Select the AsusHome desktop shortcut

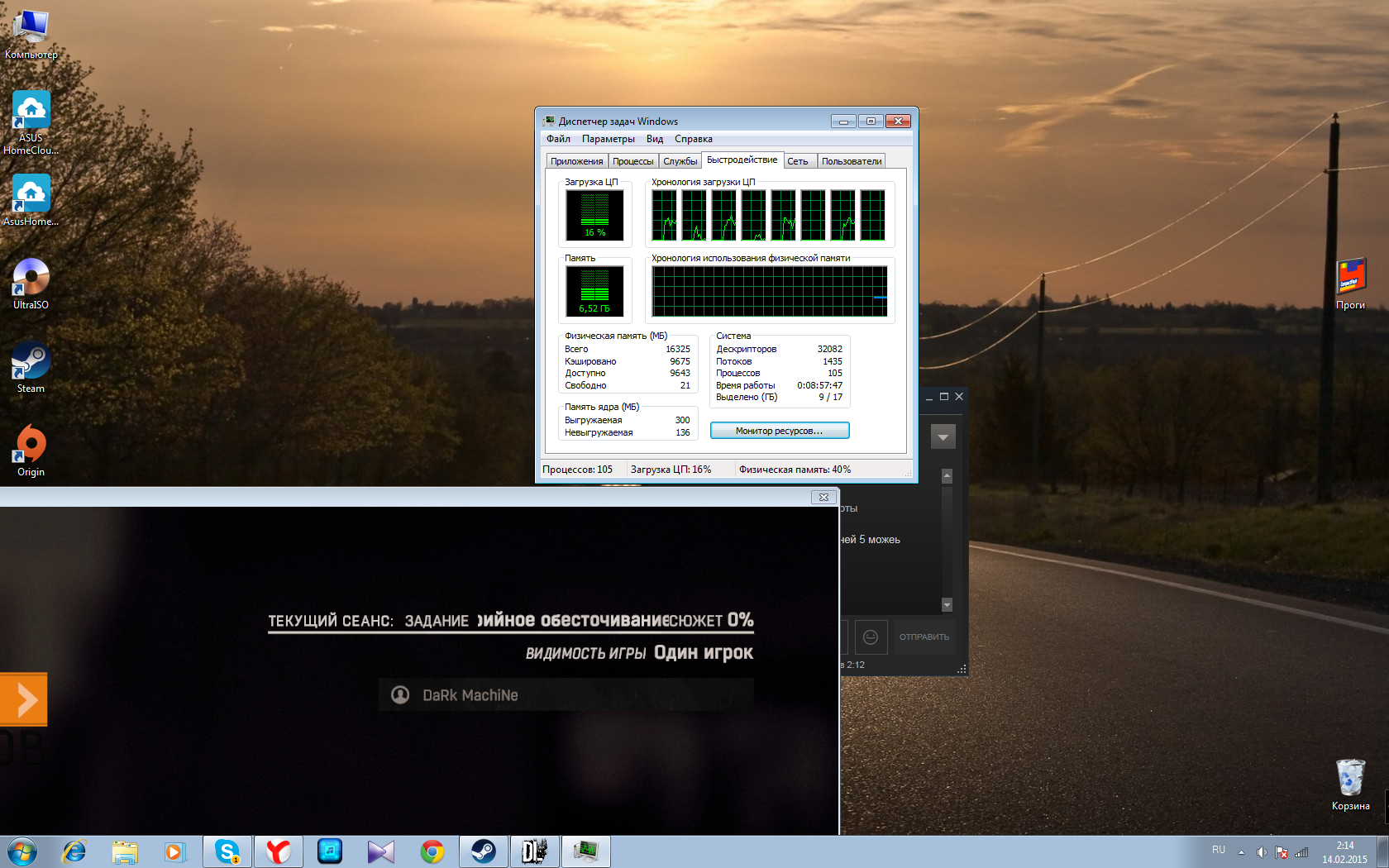pos(31,200)
